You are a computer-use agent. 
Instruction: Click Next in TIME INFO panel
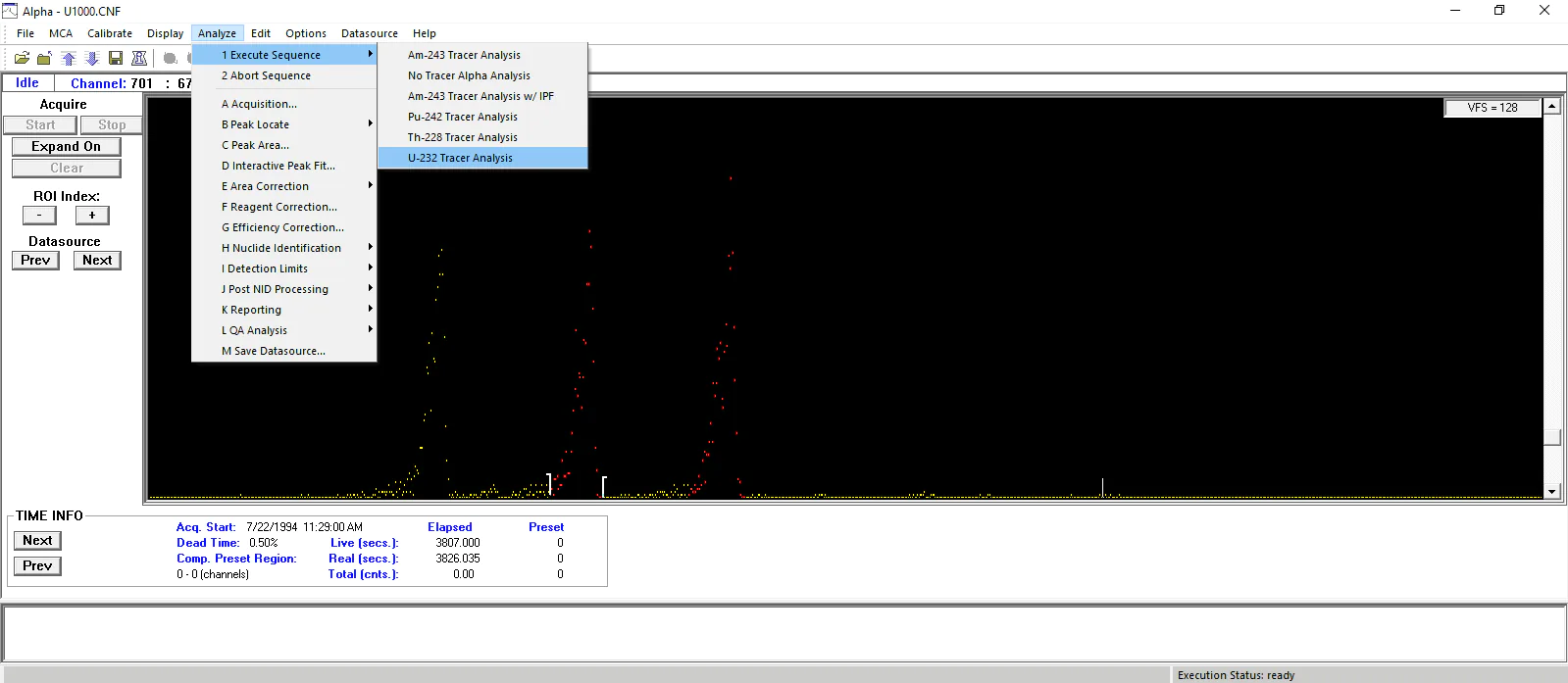coord(37,540)
